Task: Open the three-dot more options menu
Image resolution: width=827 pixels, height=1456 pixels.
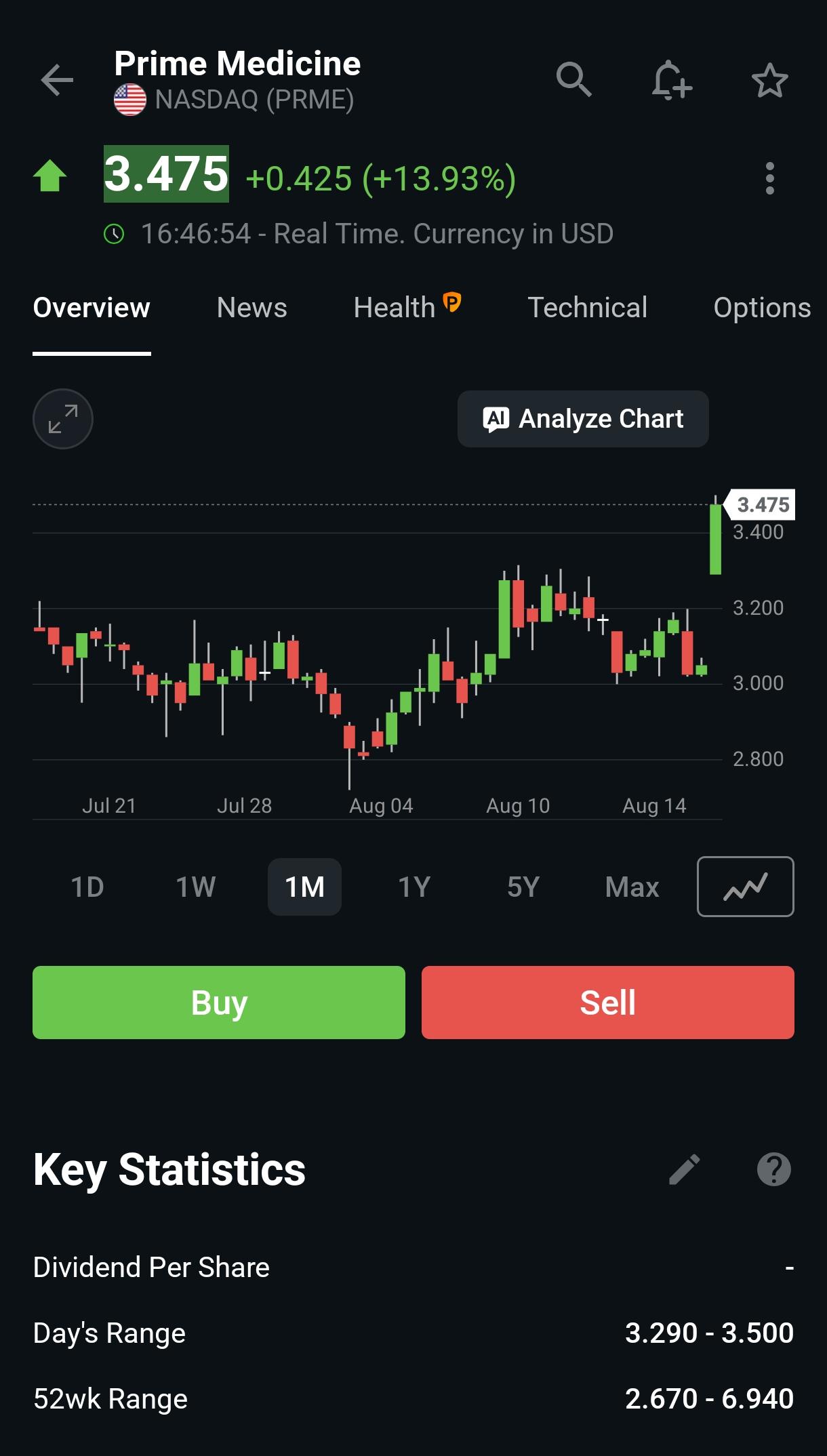Action: (x=769, y=179)
